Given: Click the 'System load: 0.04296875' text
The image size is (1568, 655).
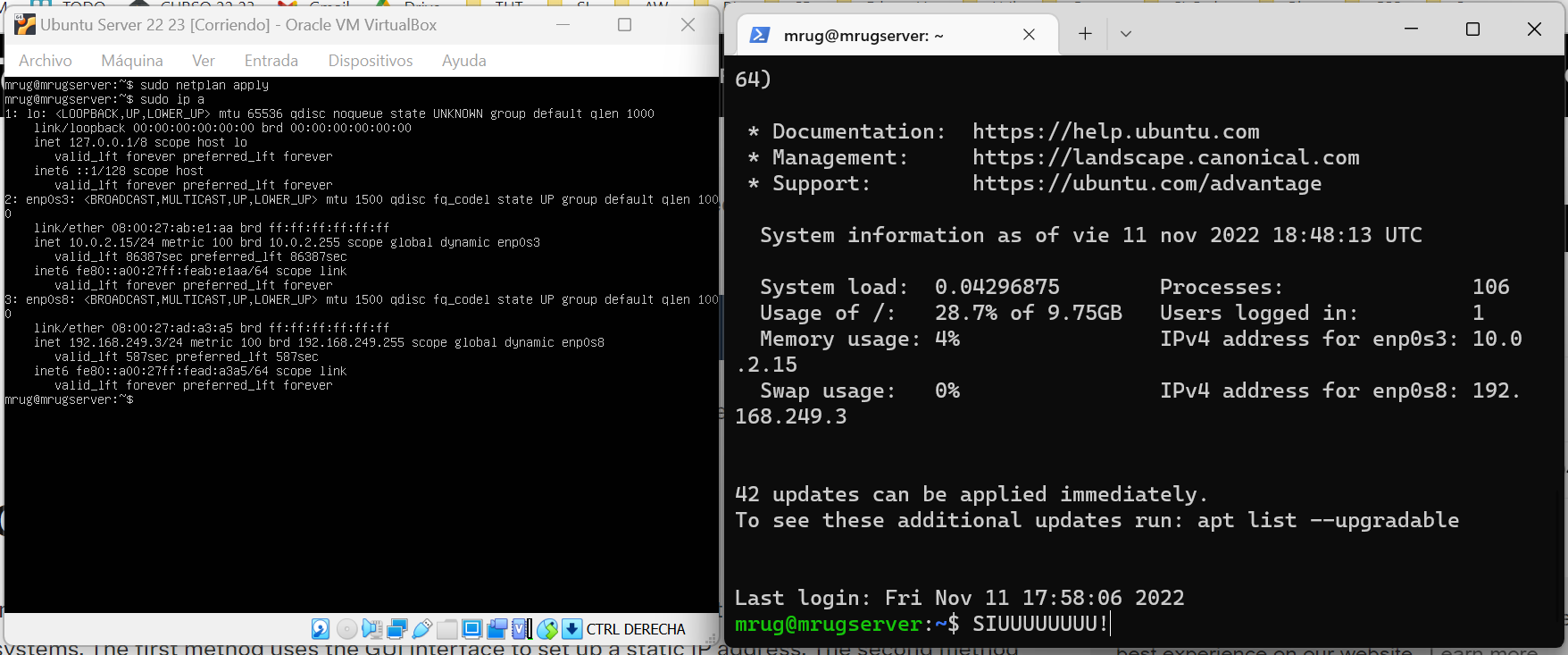Looking at the screenshot, I should pyautogui.click(x=910, y=287).
